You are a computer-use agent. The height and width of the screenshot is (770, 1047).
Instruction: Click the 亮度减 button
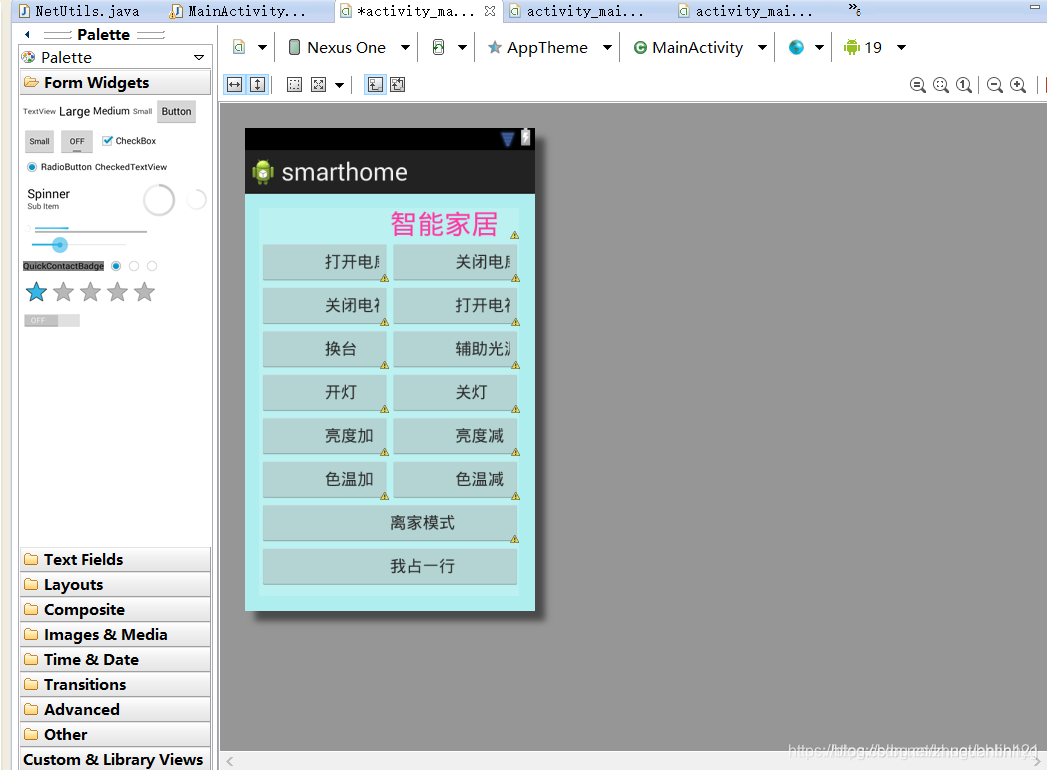[455, 436]
